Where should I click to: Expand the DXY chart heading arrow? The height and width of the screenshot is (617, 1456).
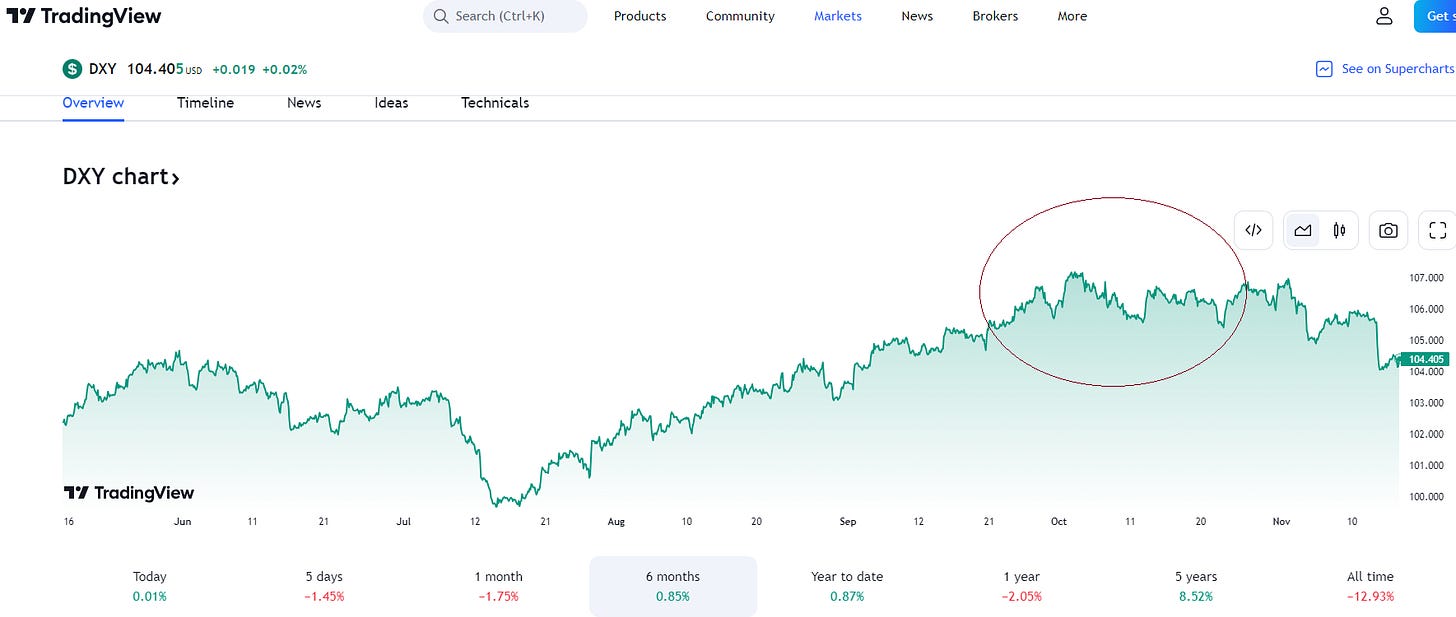[175, 178]
